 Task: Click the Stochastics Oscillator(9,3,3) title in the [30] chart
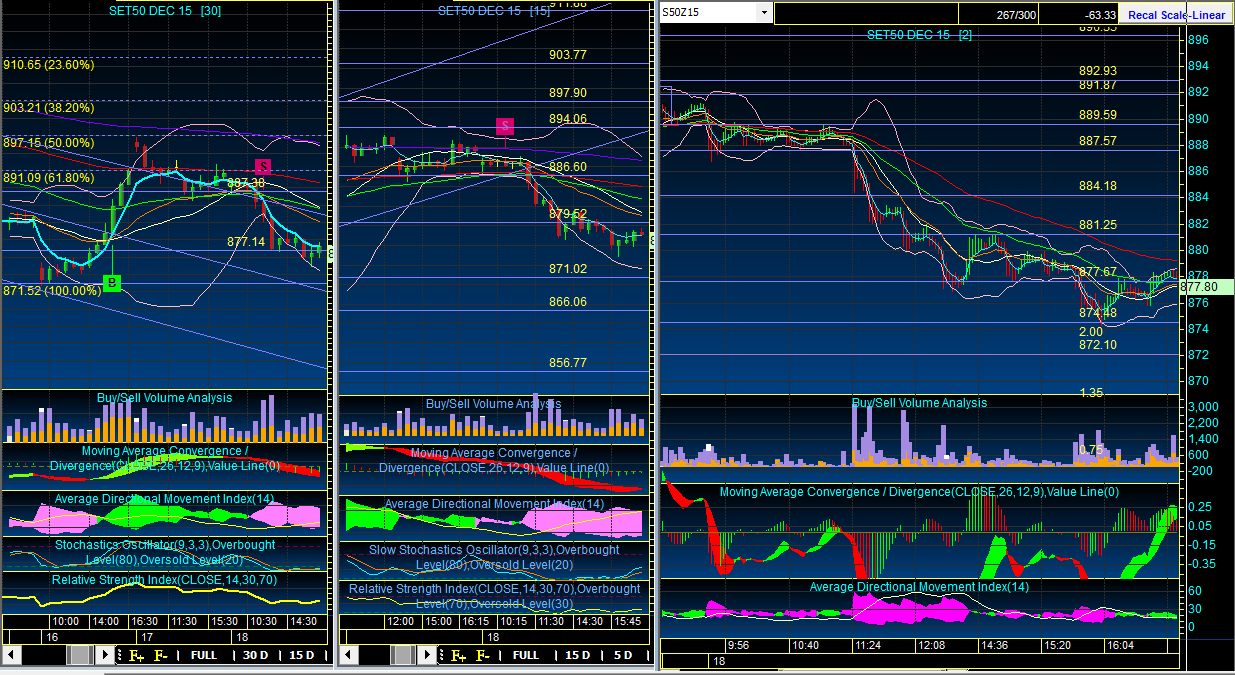(166, 552)
